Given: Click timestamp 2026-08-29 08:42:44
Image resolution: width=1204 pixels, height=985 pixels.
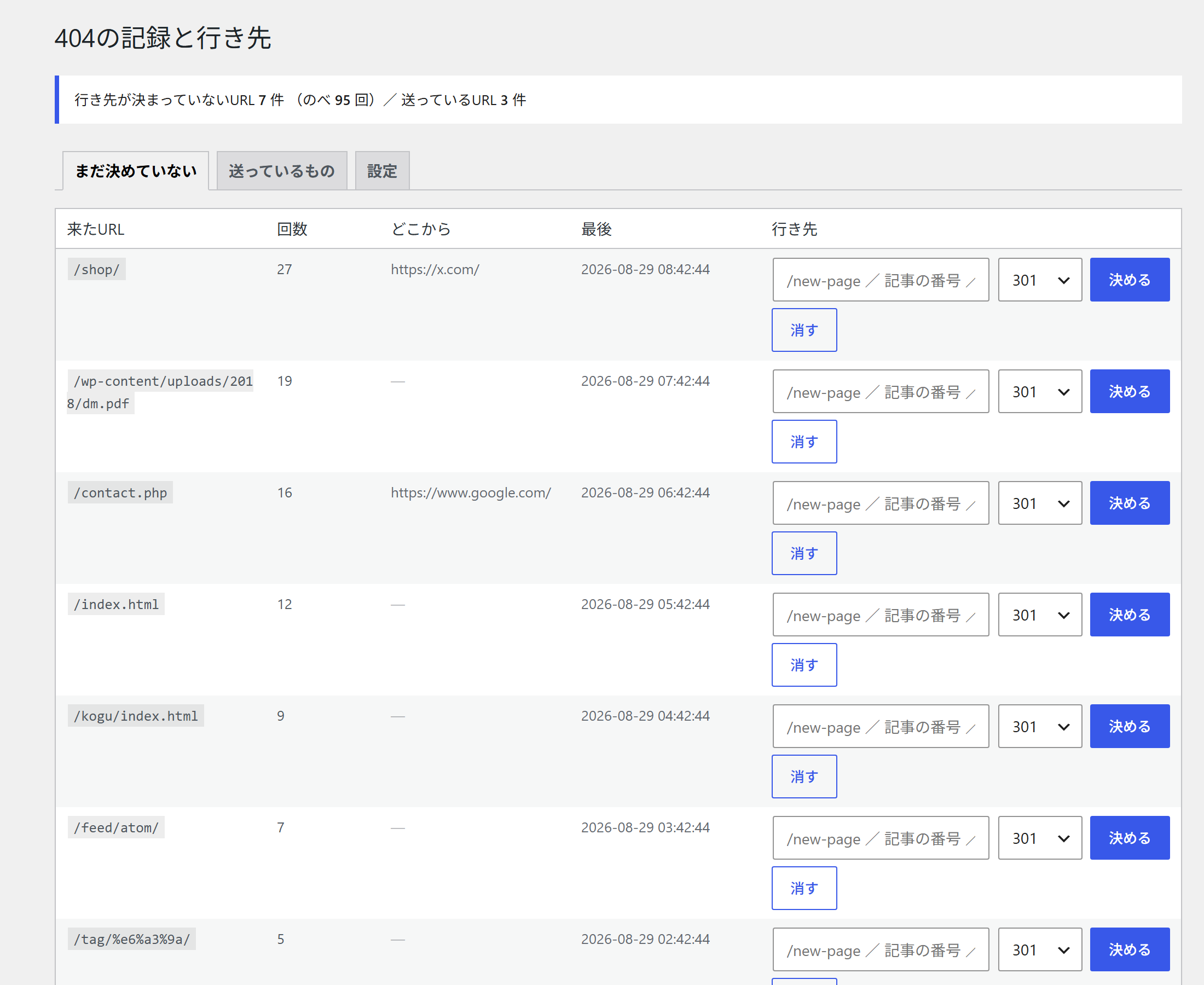Looking at the screenshot, I should (645, 270).
